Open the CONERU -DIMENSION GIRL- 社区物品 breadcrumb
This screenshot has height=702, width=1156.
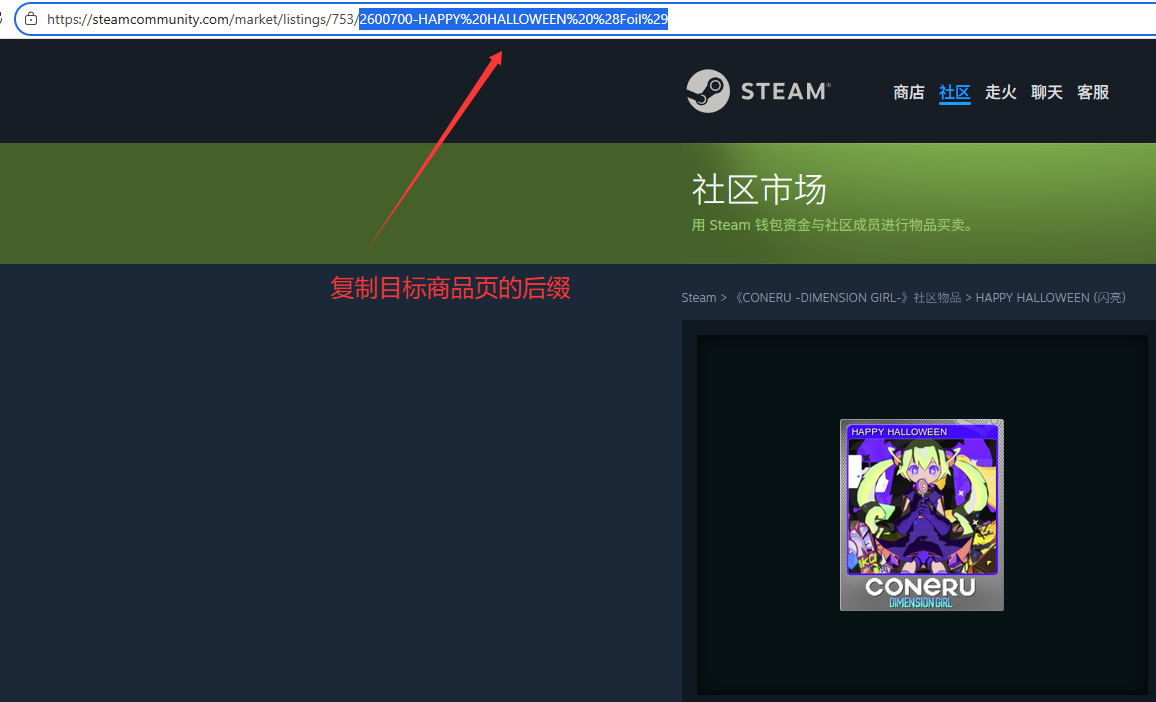(x=847, y=298)
